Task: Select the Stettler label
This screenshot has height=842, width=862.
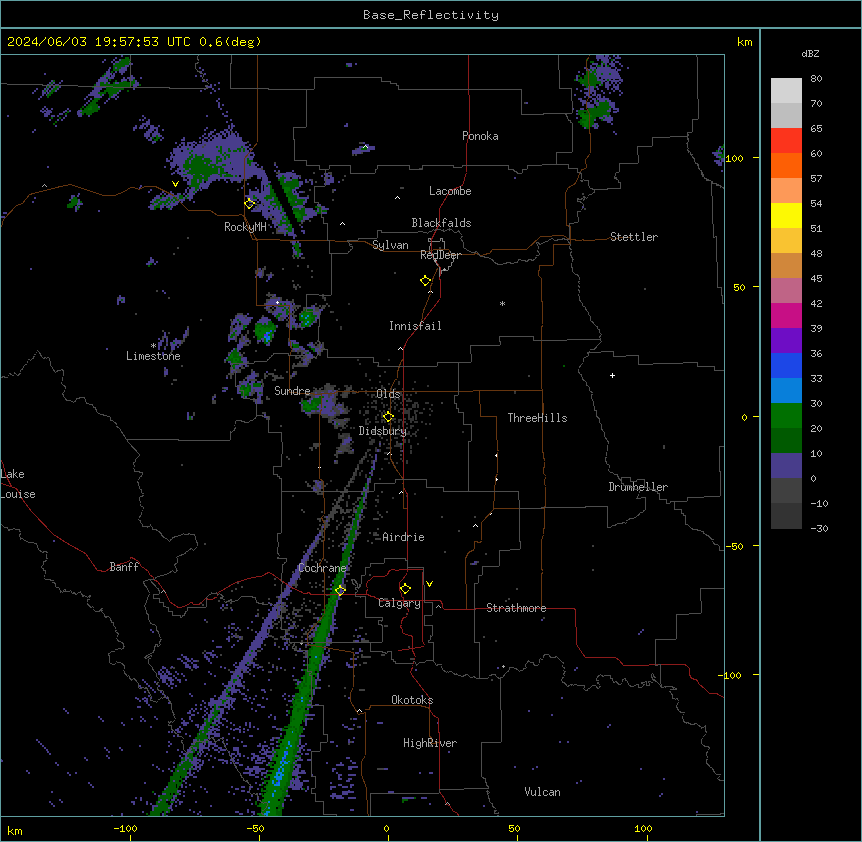Action: pos(634,237)
